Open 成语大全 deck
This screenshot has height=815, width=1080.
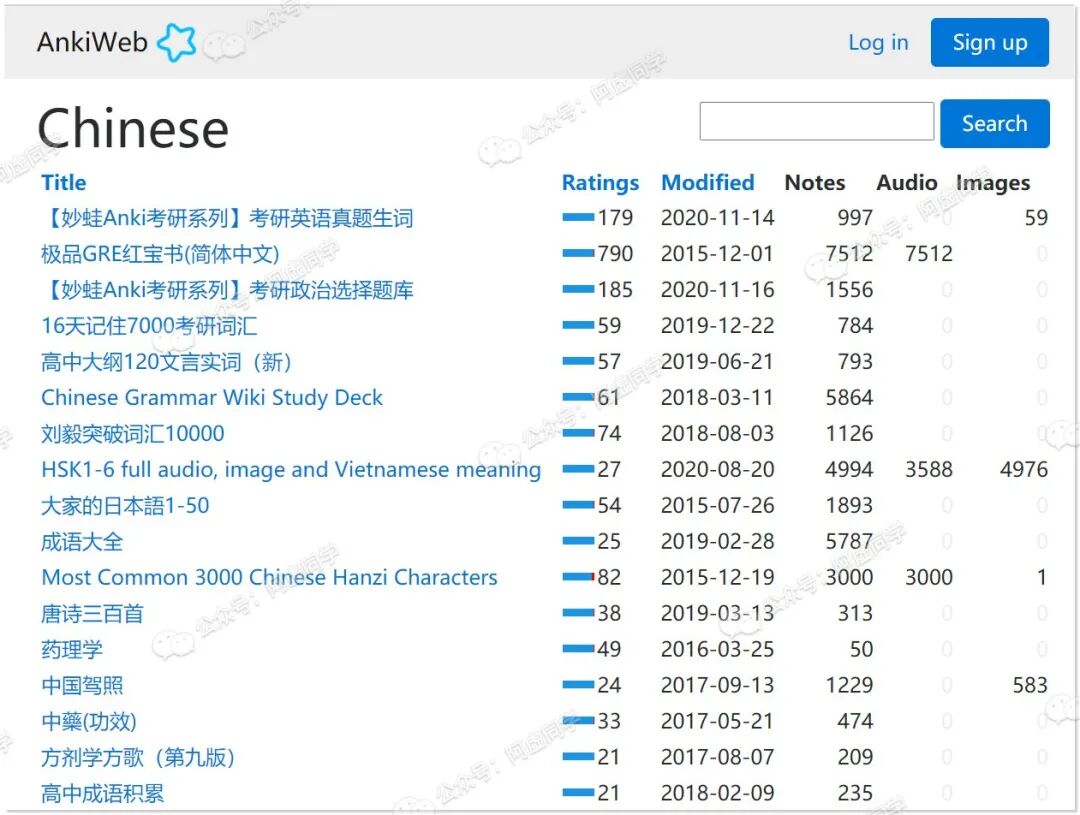[x=81, y=541]
